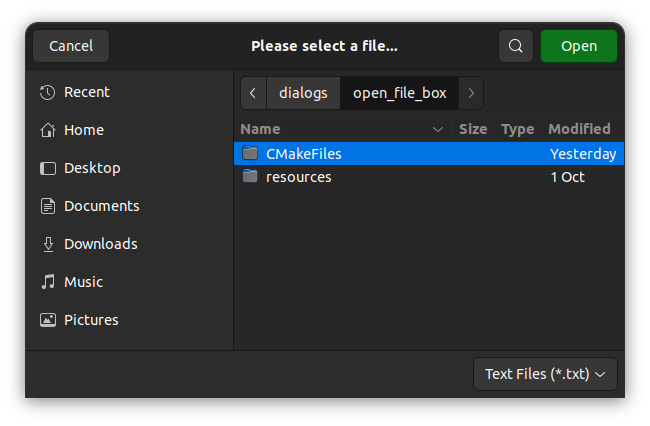Click path bar forward arrow

pos(471,93)
